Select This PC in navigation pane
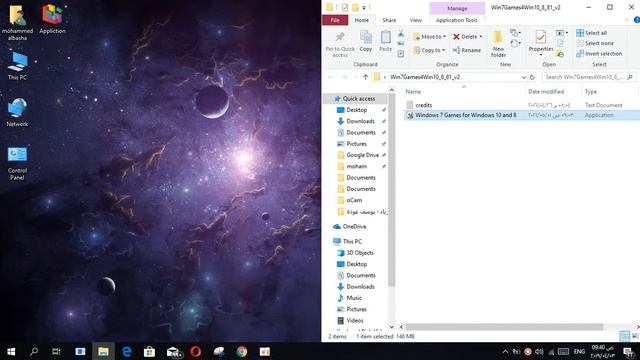640x360 pixels. coord(352,241)
